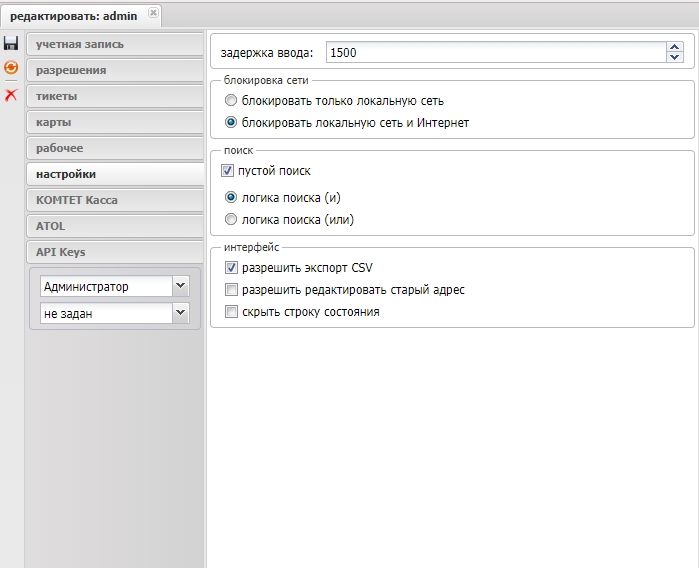Select 'логика поиска (или)' radio option
This screenshot has width=699, height=568.
click(232, 220)
